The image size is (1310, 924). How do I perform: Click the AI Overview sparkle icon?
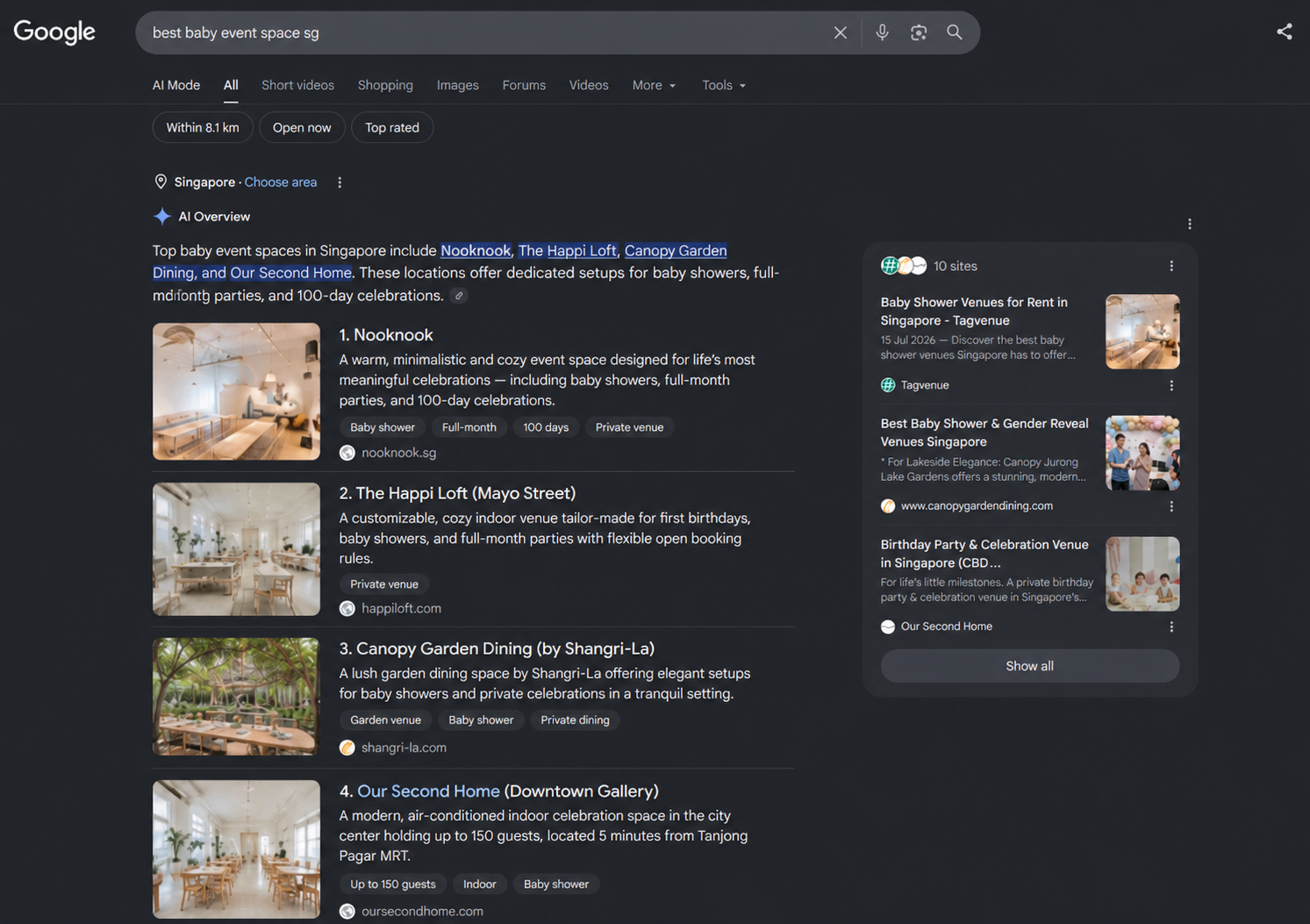(x=162, y=216)
